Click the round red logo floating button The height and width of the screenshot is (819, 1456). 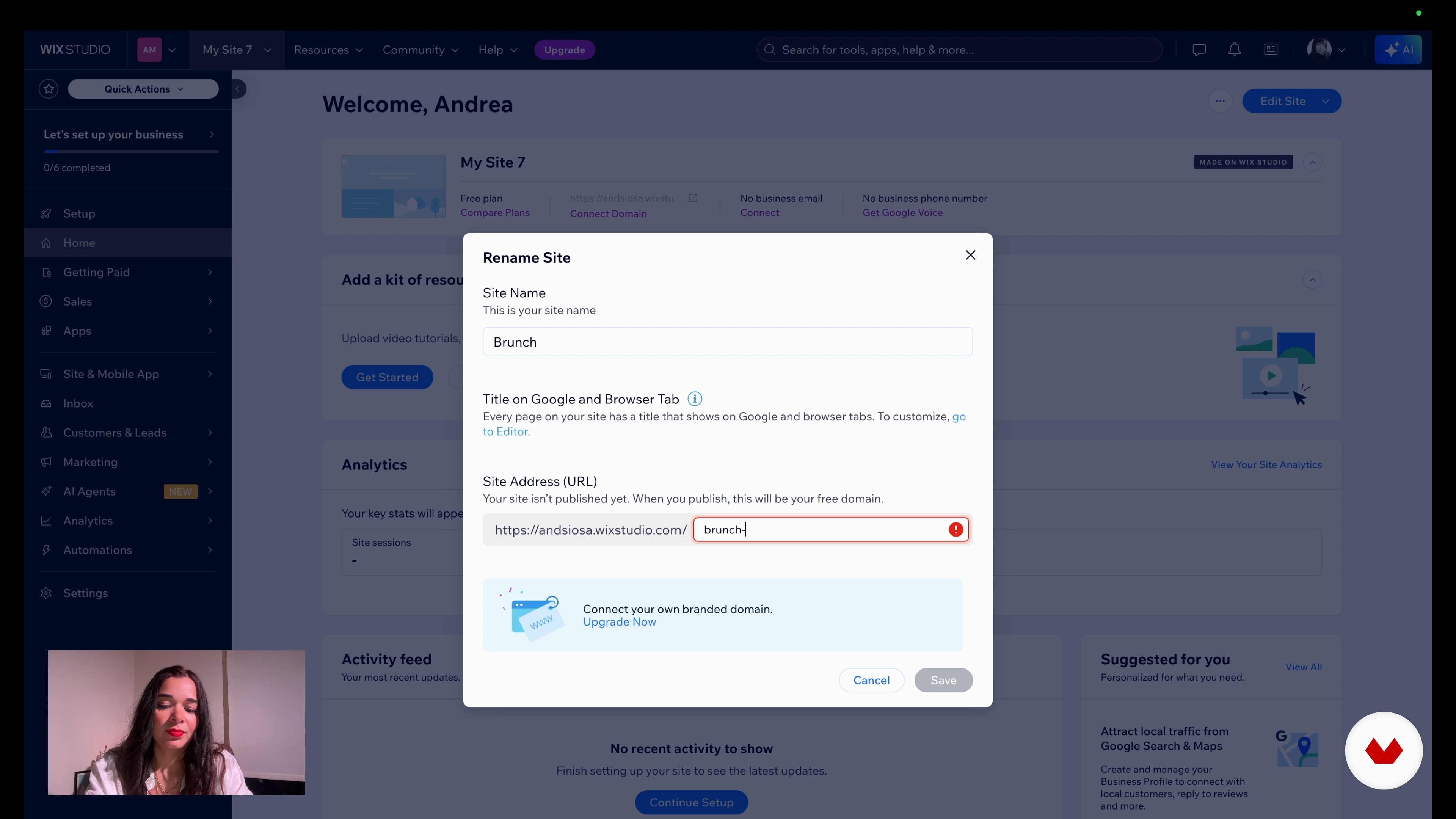click(1384, 751)
